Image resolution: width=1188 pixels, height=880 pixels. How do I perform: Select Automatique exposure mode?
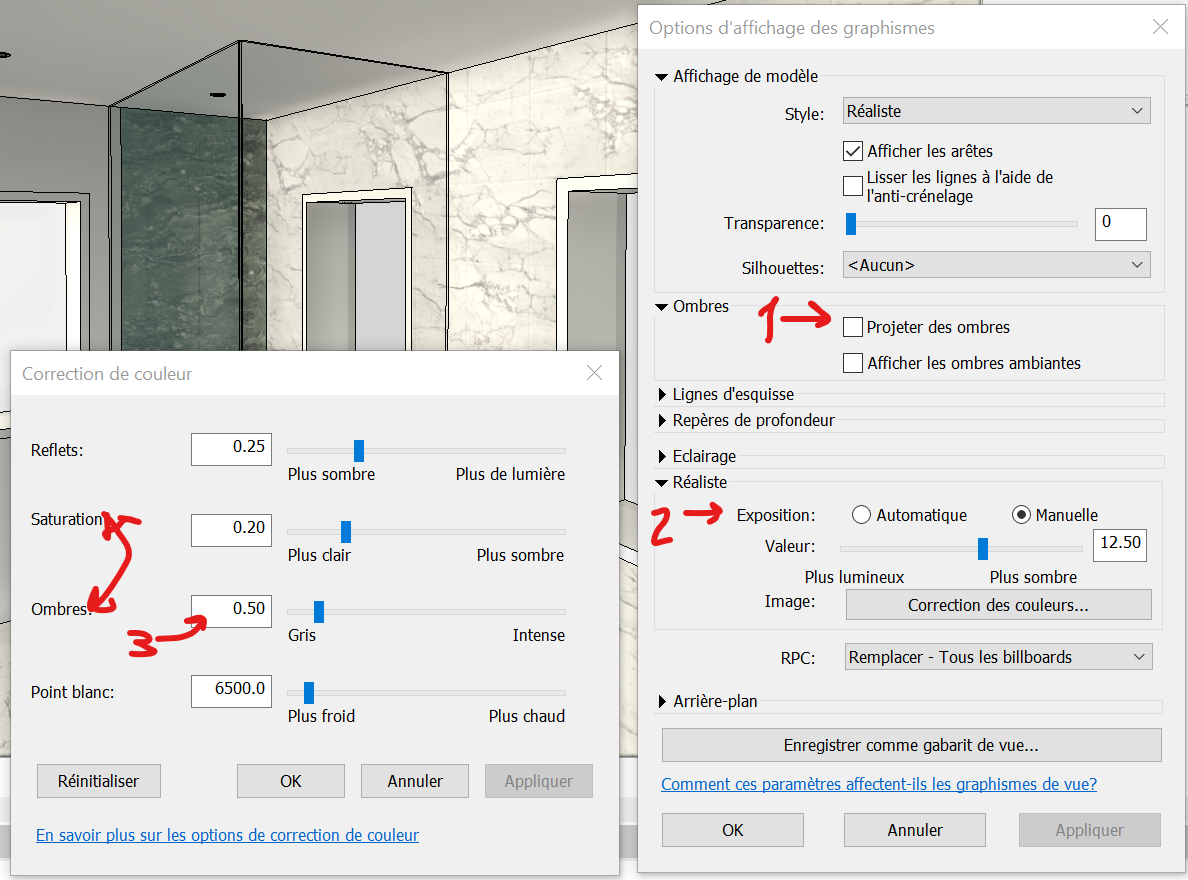coord(861,514)
